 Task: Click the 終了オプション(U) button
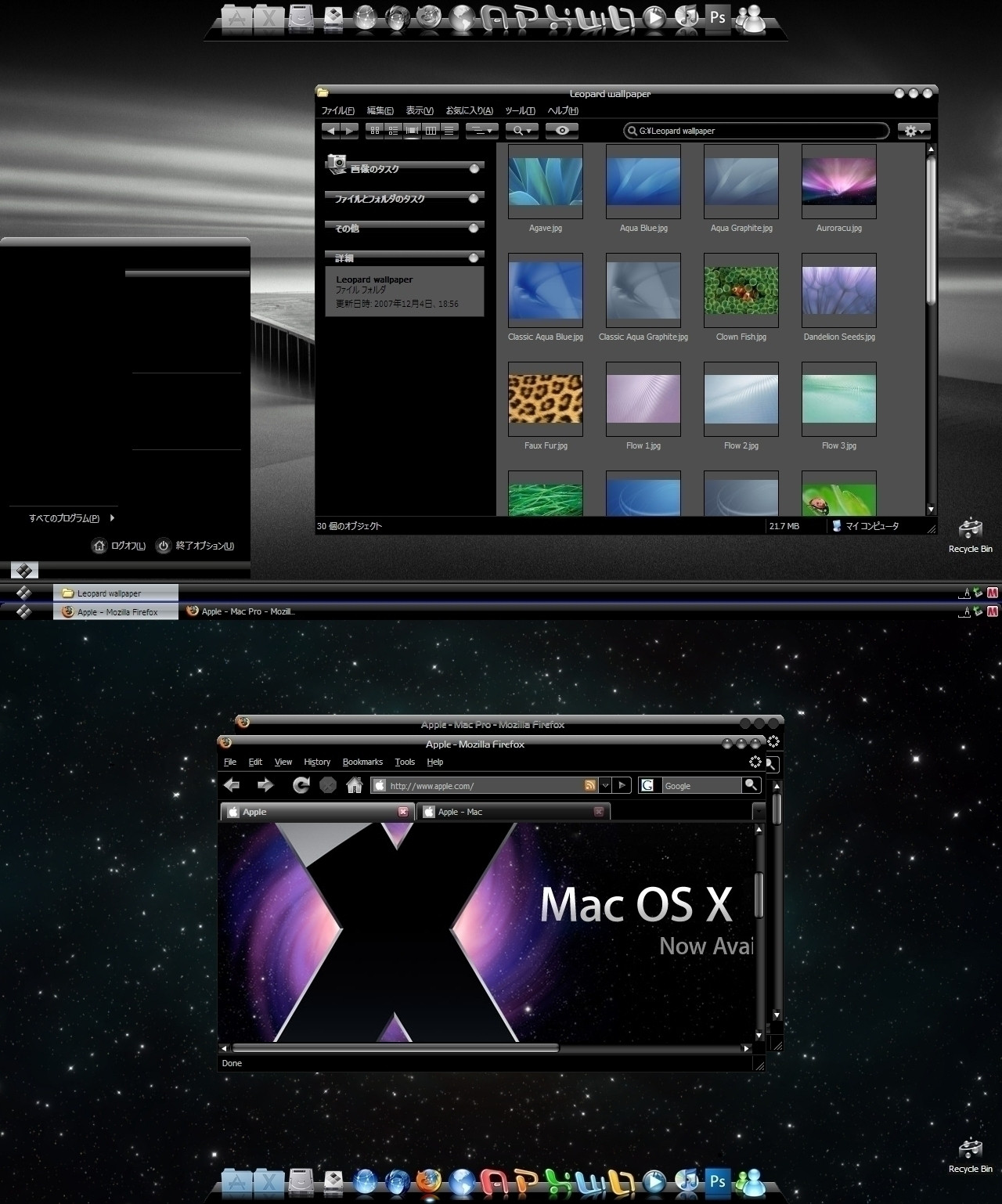click(x=196, y=546)
